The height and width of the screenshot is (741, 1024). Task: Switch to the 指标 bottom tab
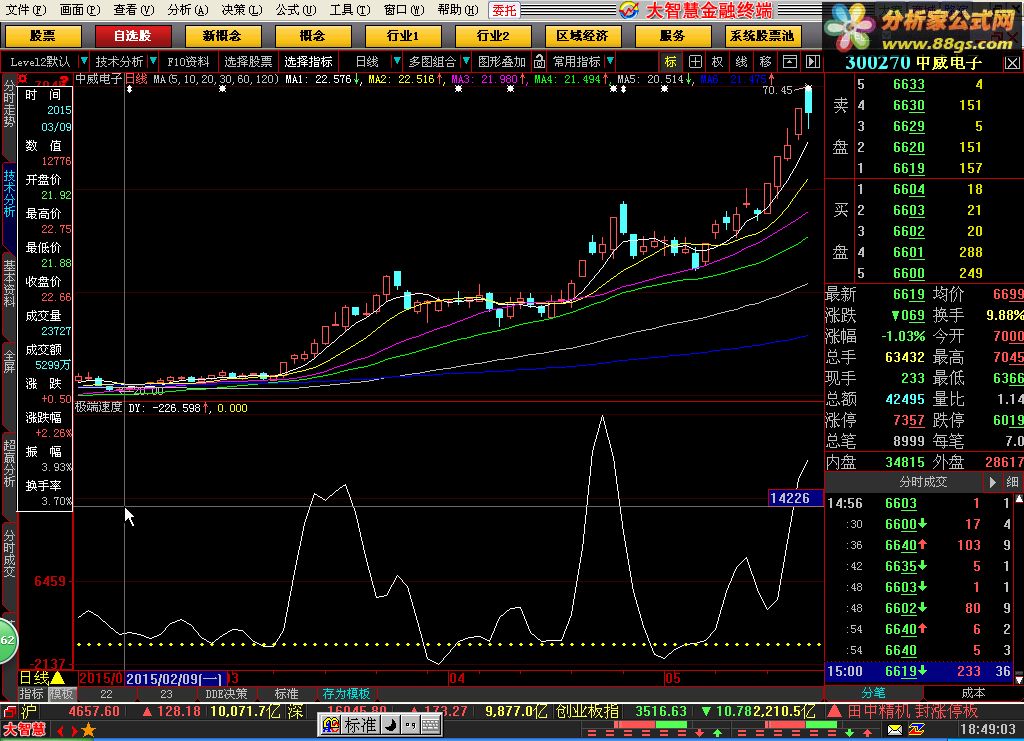[31, 693]
